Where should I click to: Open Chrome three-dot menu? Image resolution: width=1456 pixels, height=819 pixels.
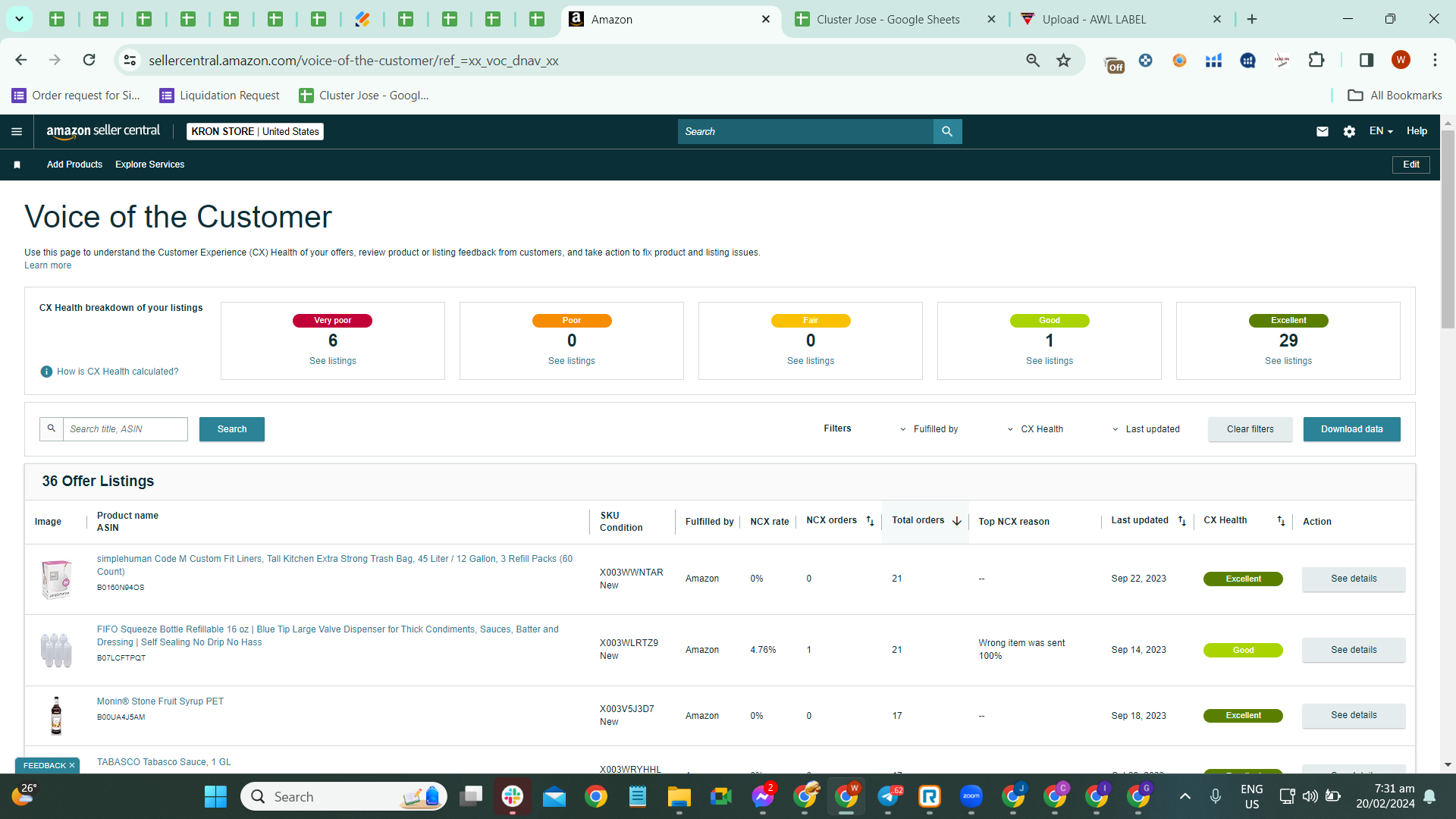coord(1435,60)
